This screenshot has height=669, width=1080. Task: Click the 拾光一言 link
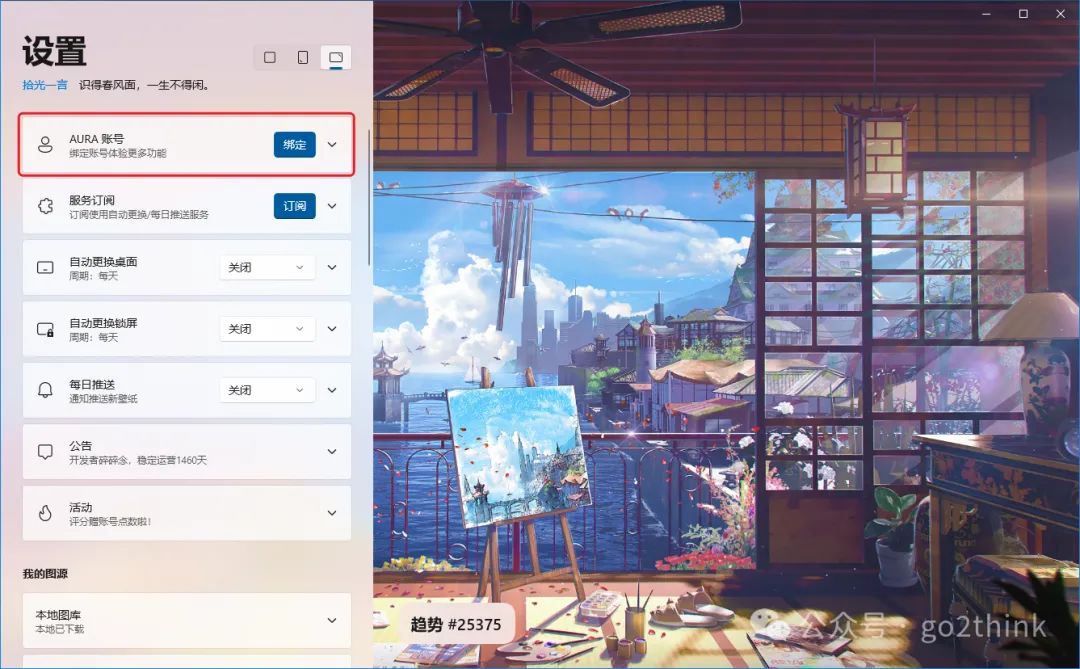45,85
